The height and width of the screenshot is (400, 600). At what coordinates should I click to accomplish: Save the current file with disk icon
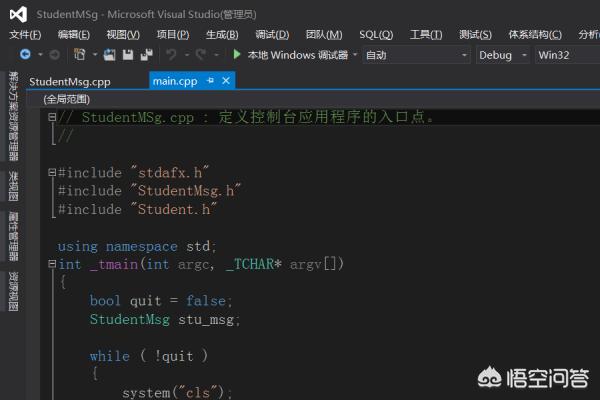128,55
